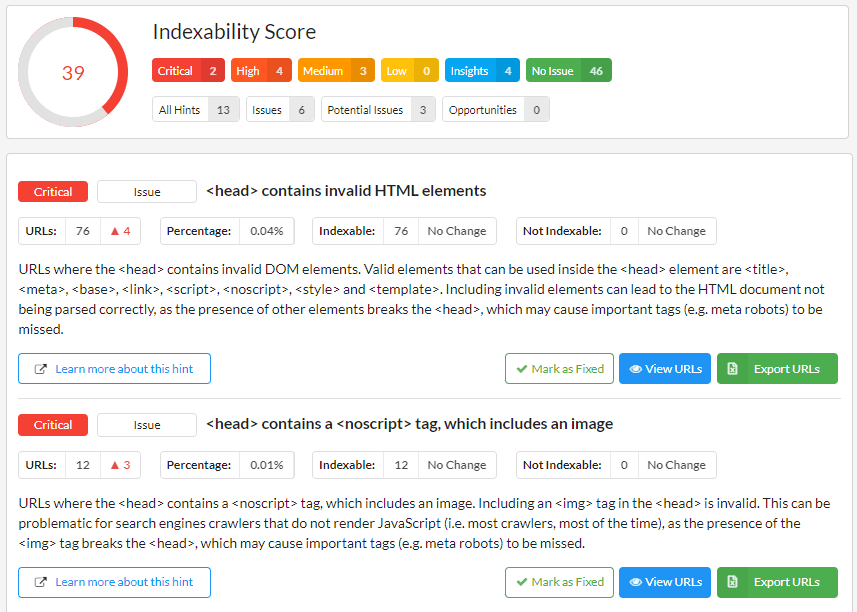
Task: Click eye icon for invalid HTML elements URLs
Action: (x=636, y=369)
